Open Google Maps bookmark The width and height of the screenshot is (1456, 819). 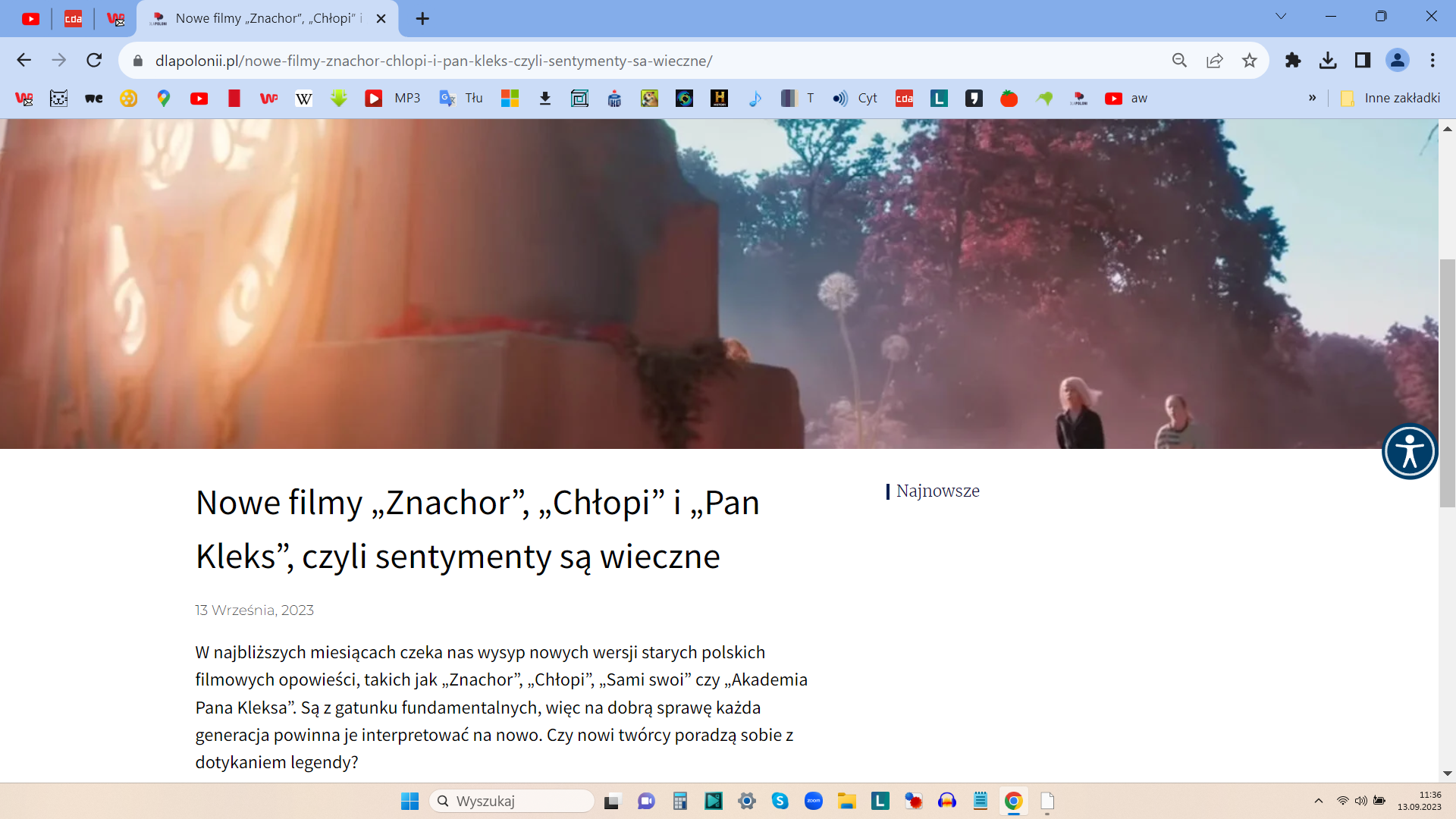coord(164,99)
